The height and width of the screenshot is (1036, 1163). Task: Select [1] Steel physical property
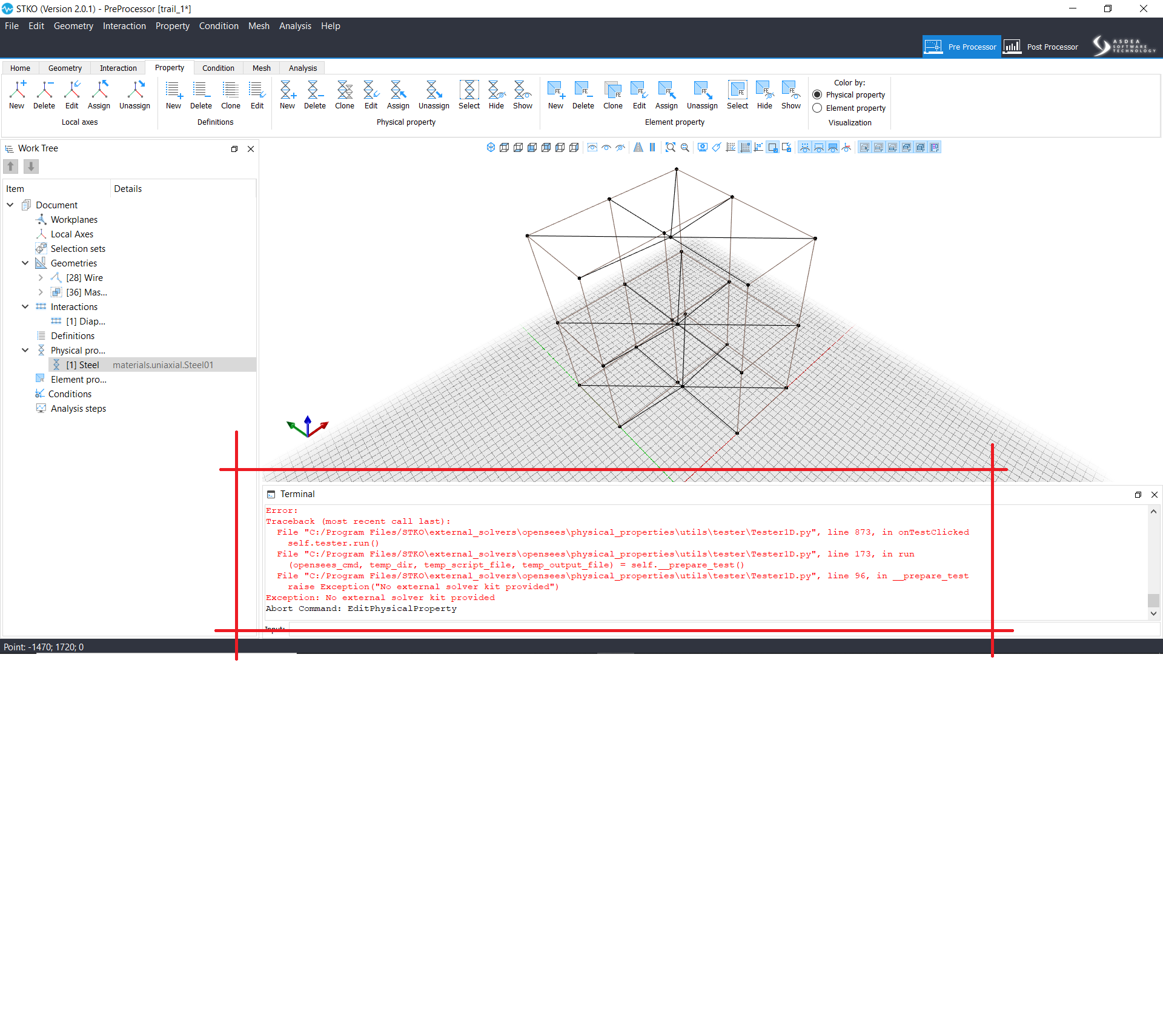152,365
